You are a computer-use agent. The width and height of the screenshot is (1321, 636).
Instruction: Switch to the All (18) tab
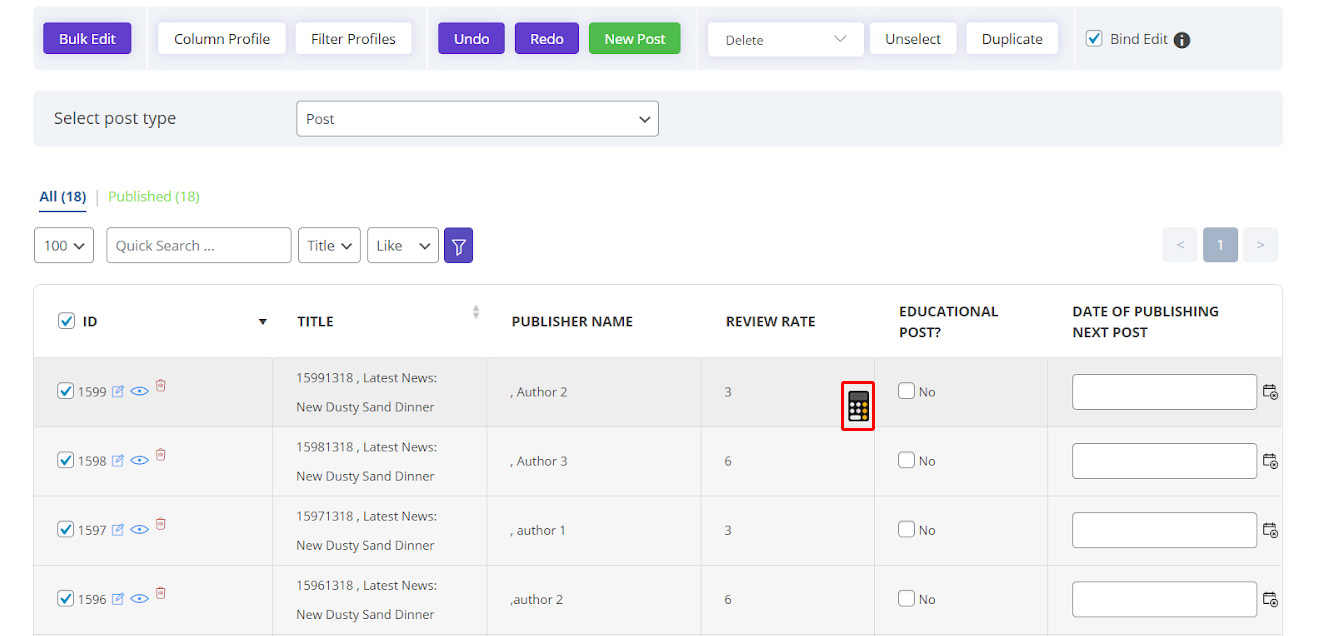(x=62, y=197)
